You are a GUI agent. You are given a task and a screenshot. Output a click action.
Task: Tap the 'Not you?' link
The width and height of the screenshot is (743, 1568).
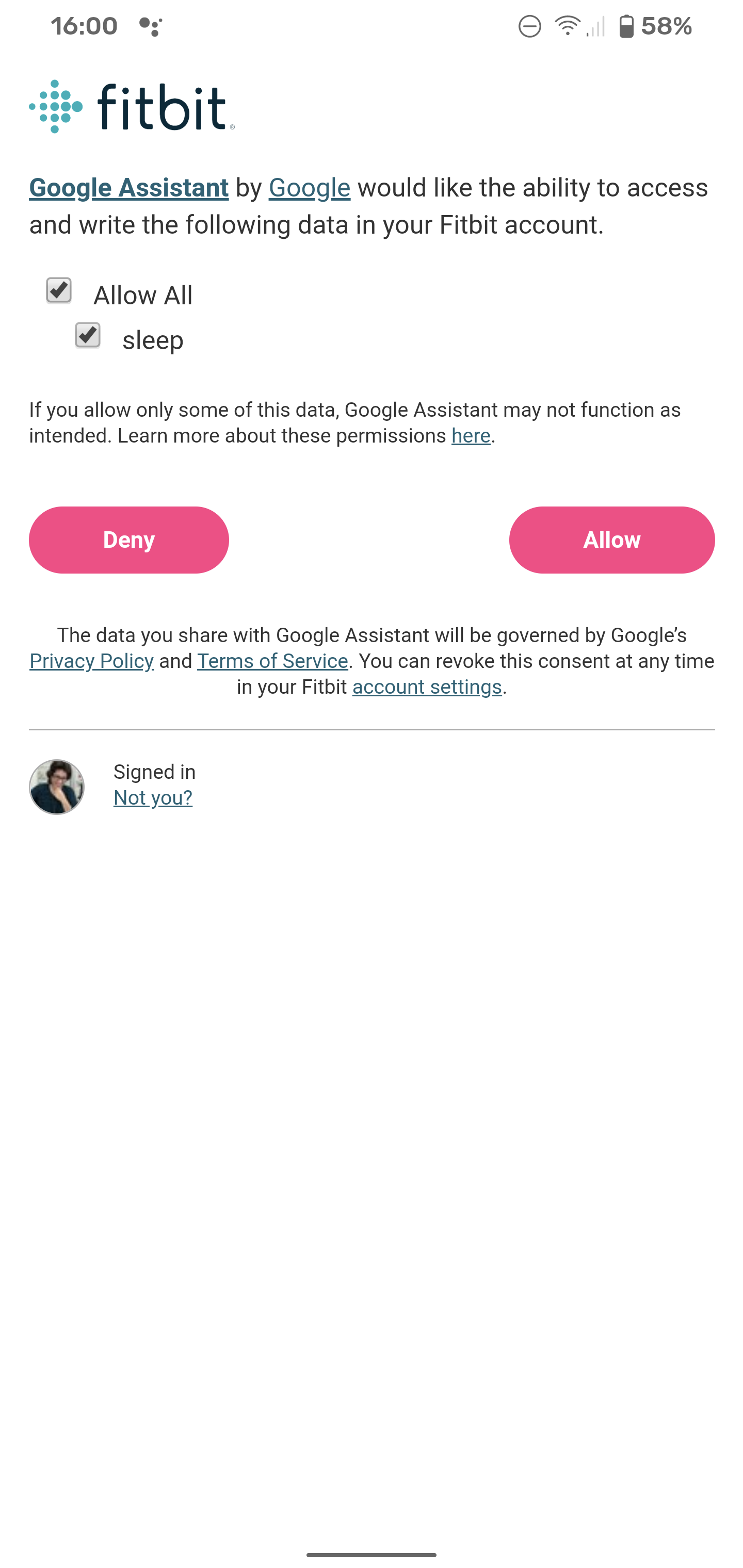[153, 797]
